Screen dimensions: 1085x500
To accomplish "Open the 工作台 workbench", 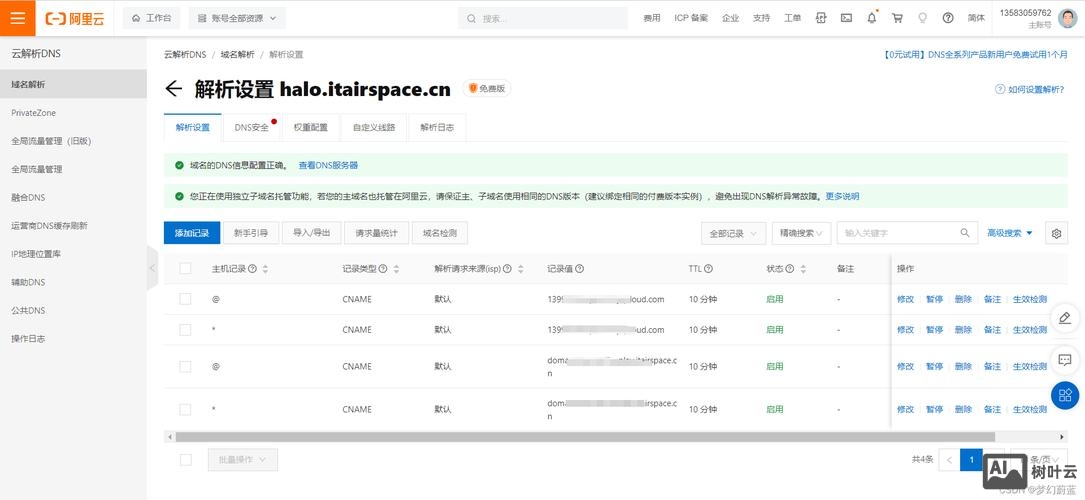I will pos(152,18).
